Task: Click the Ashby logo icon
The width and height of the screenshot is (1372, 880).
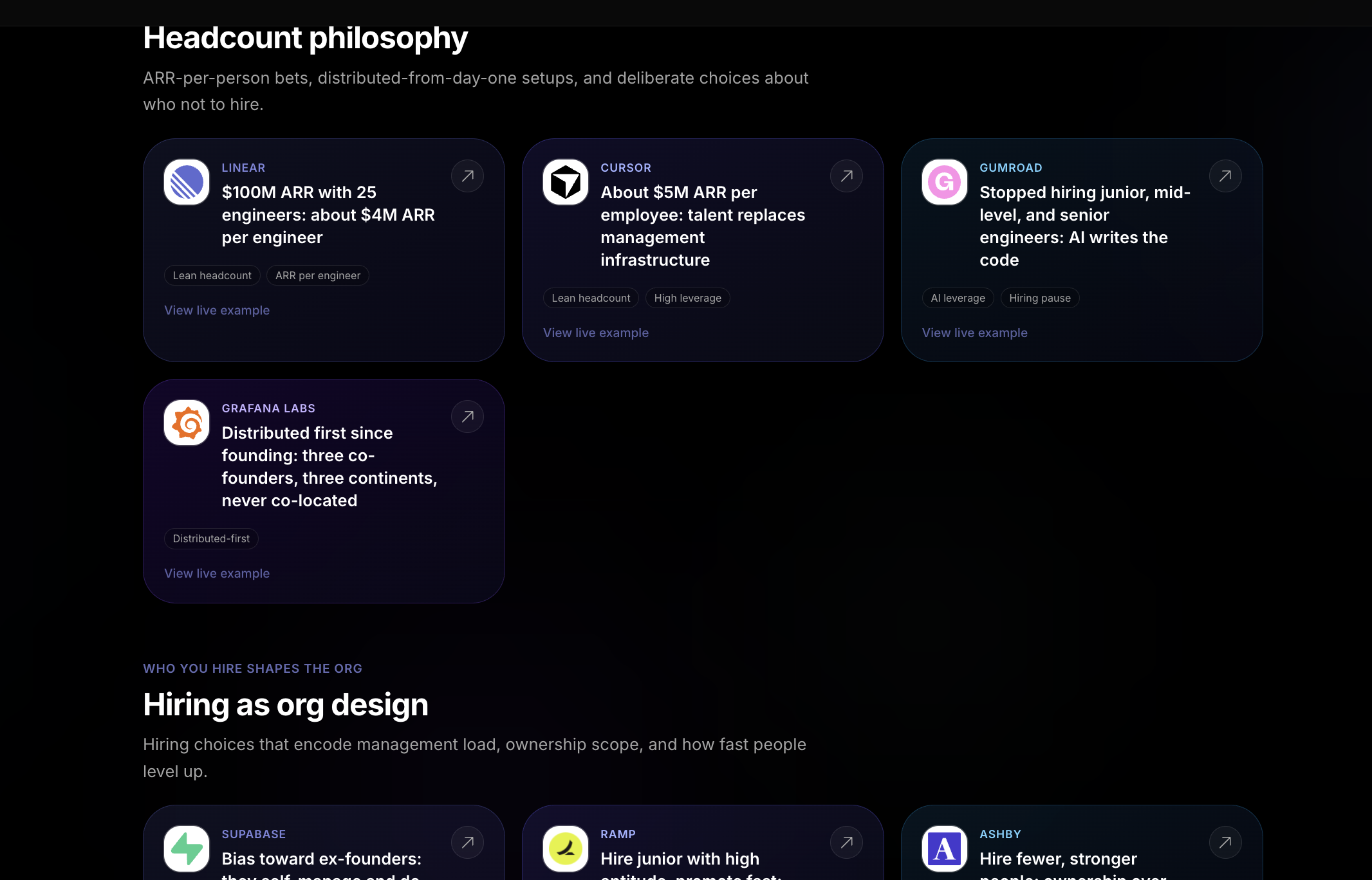Action: 945,848
